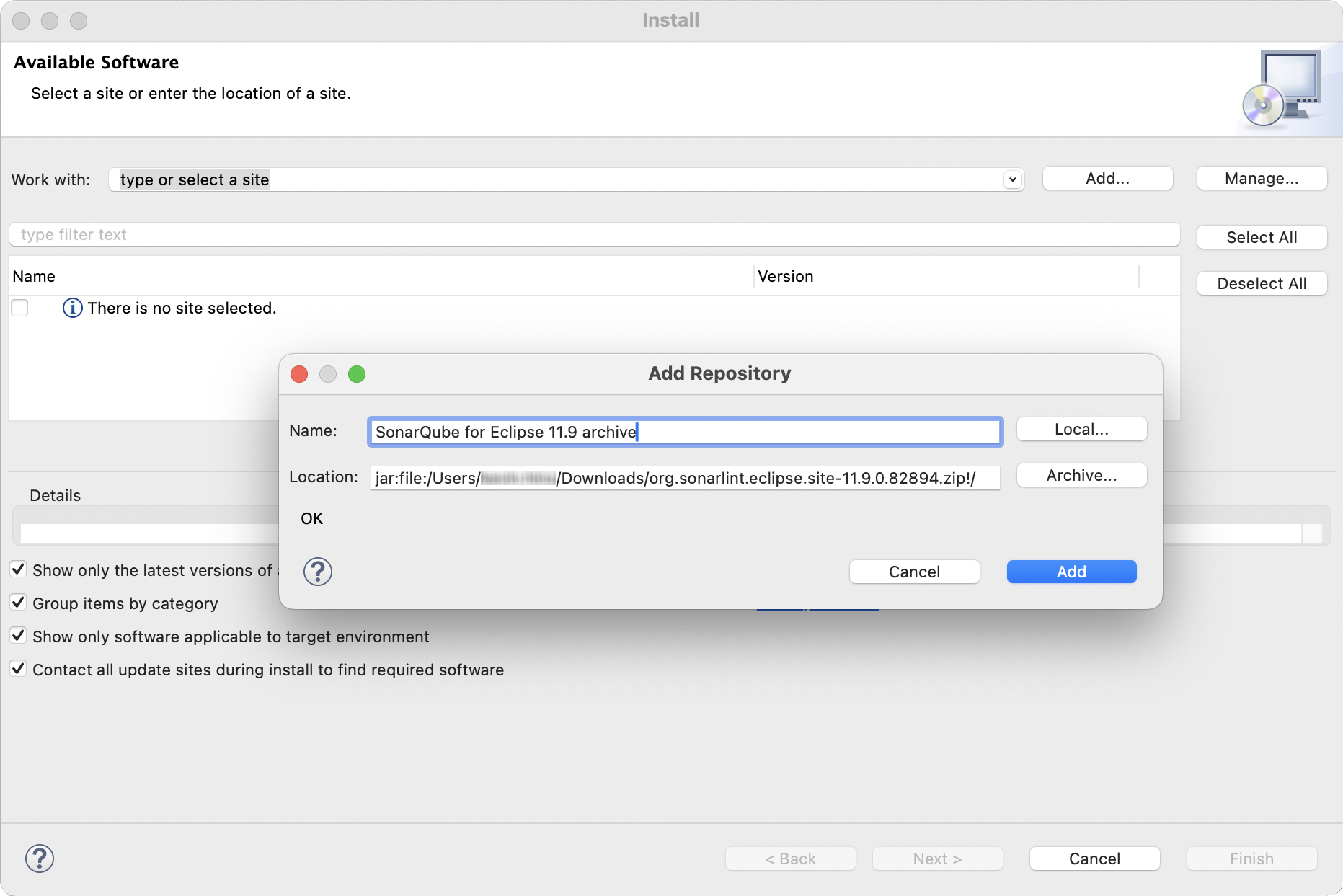Click the Deselect All button
1343x896 pixels.
click(x=1262, y=283)
